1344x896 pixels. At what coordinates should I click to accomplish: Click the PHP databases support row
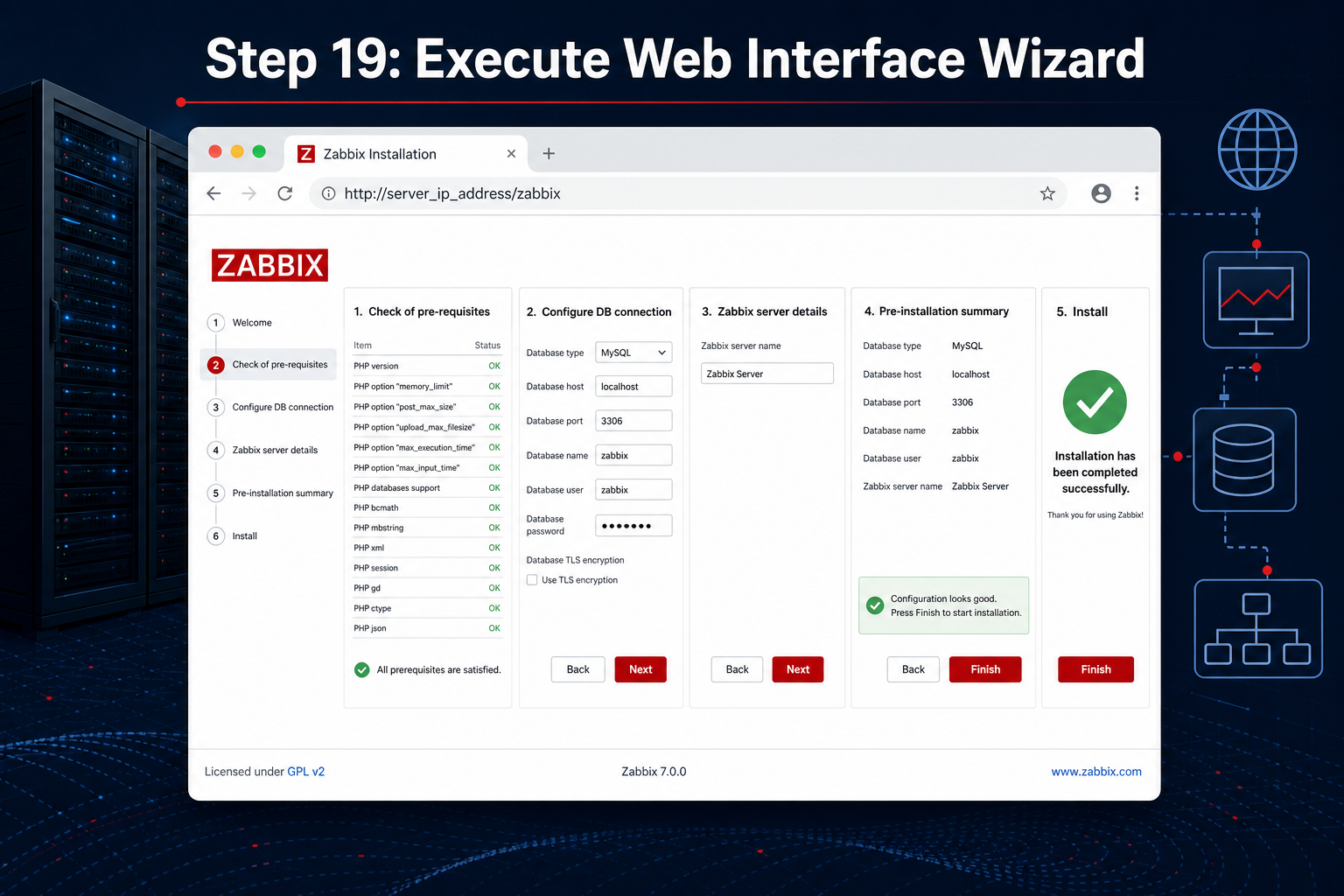pyautogui.click(x=427, y=488)
